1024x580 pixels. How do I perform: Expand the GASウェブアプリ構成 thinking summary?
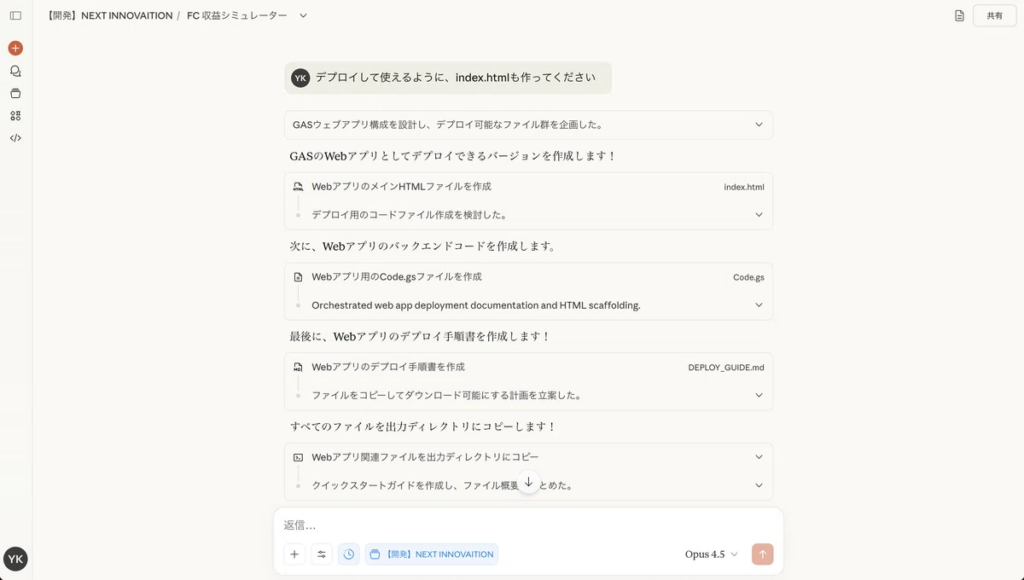click(758, 125)
